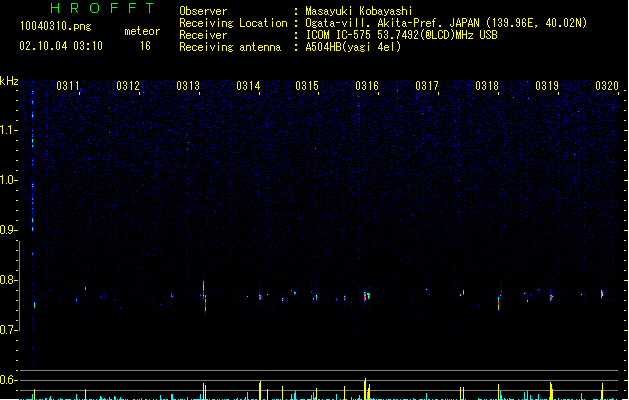Click the yellow intensity spike near 0314
629x400 pixels.
pyautogui.click(x=260, y=390)
